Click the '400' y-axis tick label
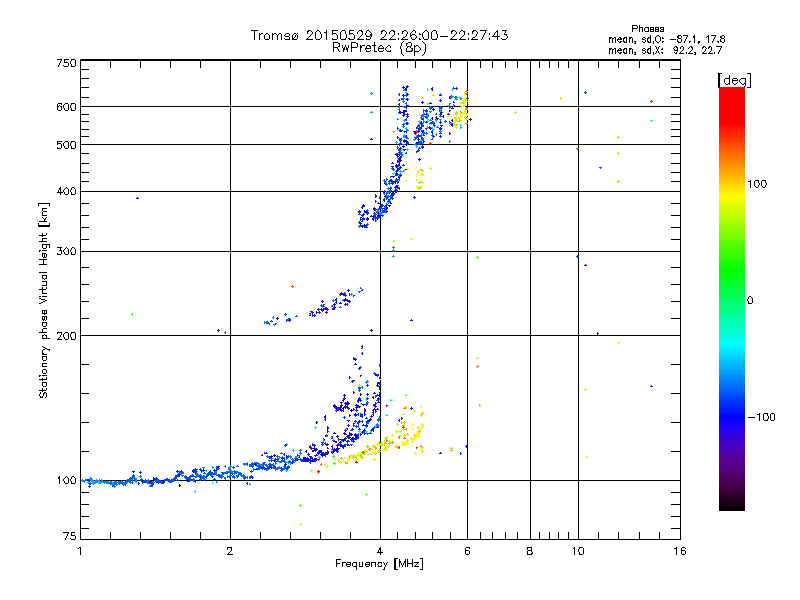Screen dimensions: 800x600 point(67,191)
